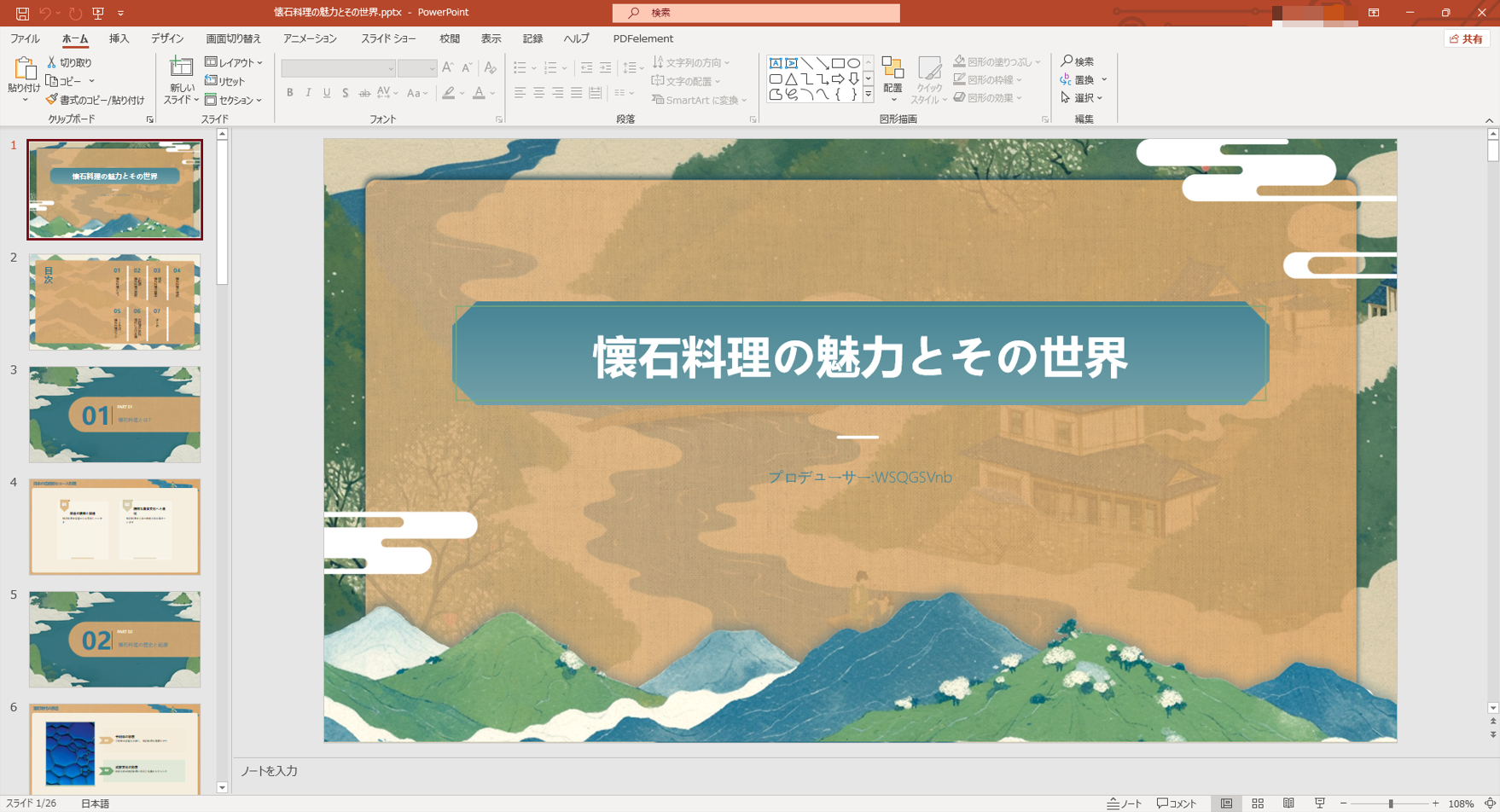Image resolution: width=1500 pixels, height=812 pixels.
Task: Apply the Format Painter (書式のコピー/貼り付け)
Action: [x=95, y=100]
